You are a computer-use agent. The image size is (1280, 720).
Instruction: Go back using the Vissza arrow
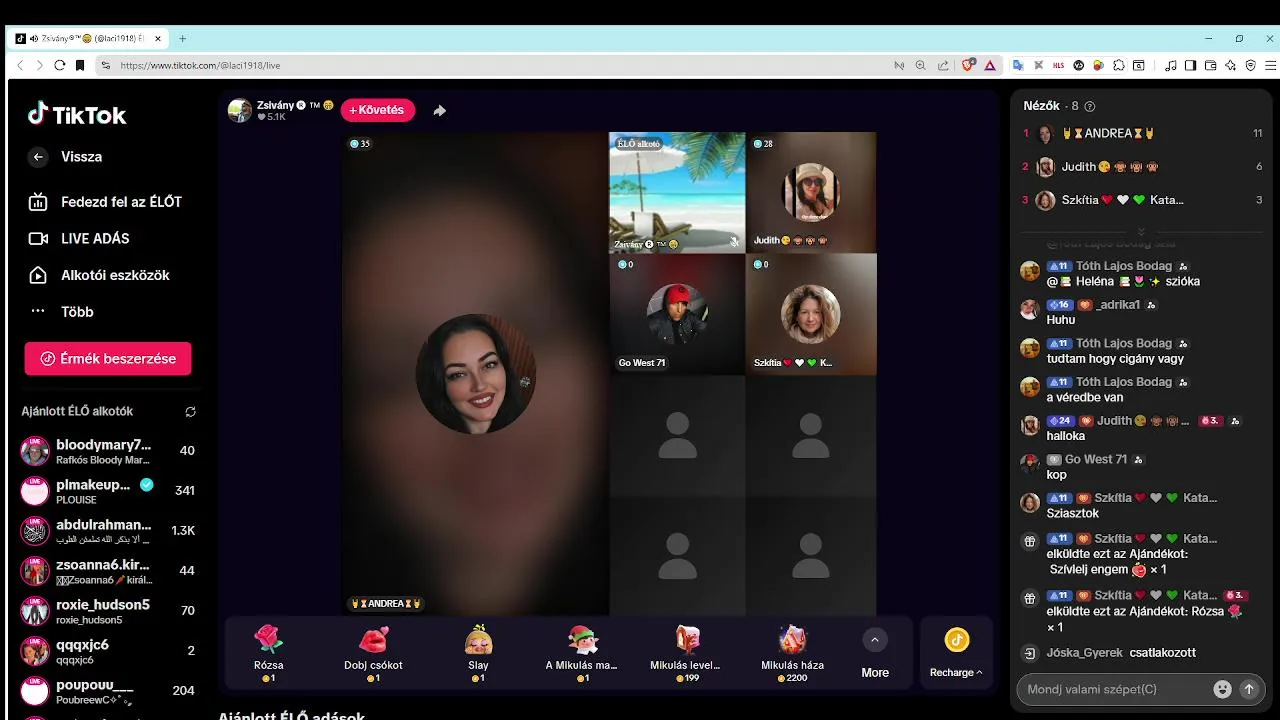(38, 157)
